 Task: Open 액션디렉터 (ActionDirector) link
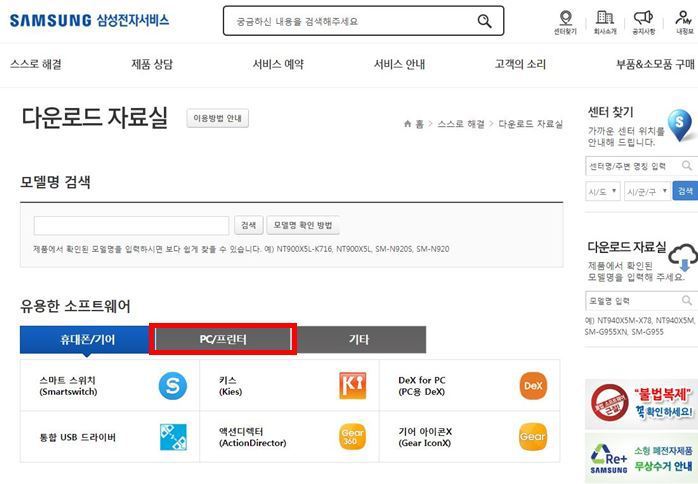point(252,437)
